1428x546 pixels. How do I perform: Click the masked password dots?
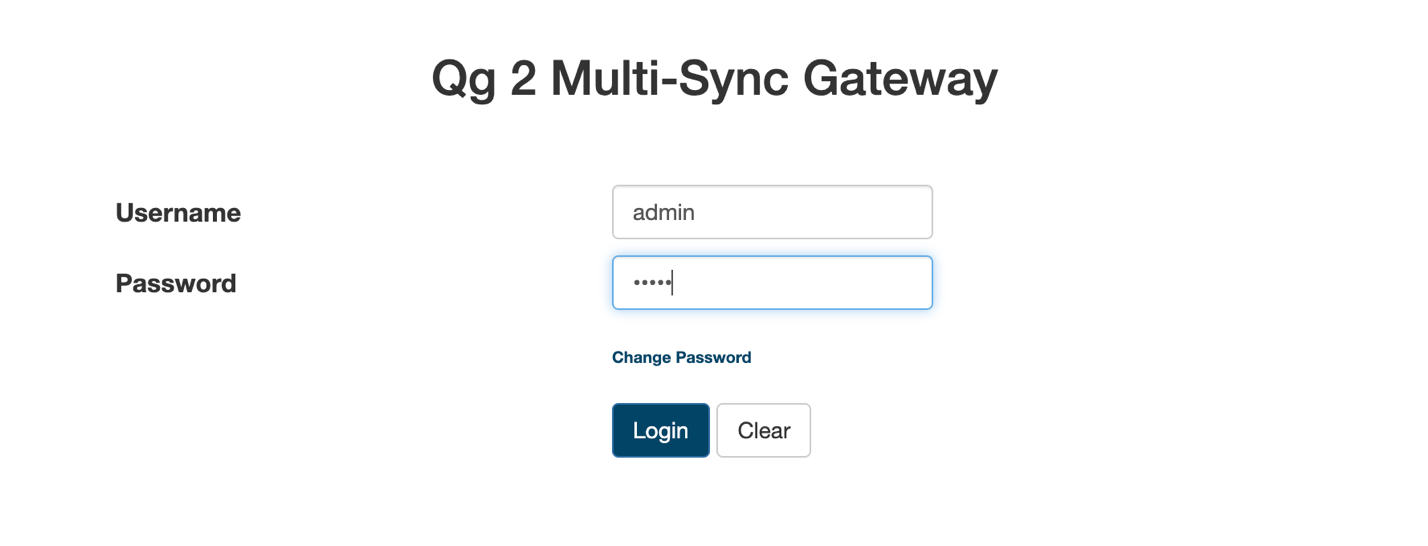point(652,283)
